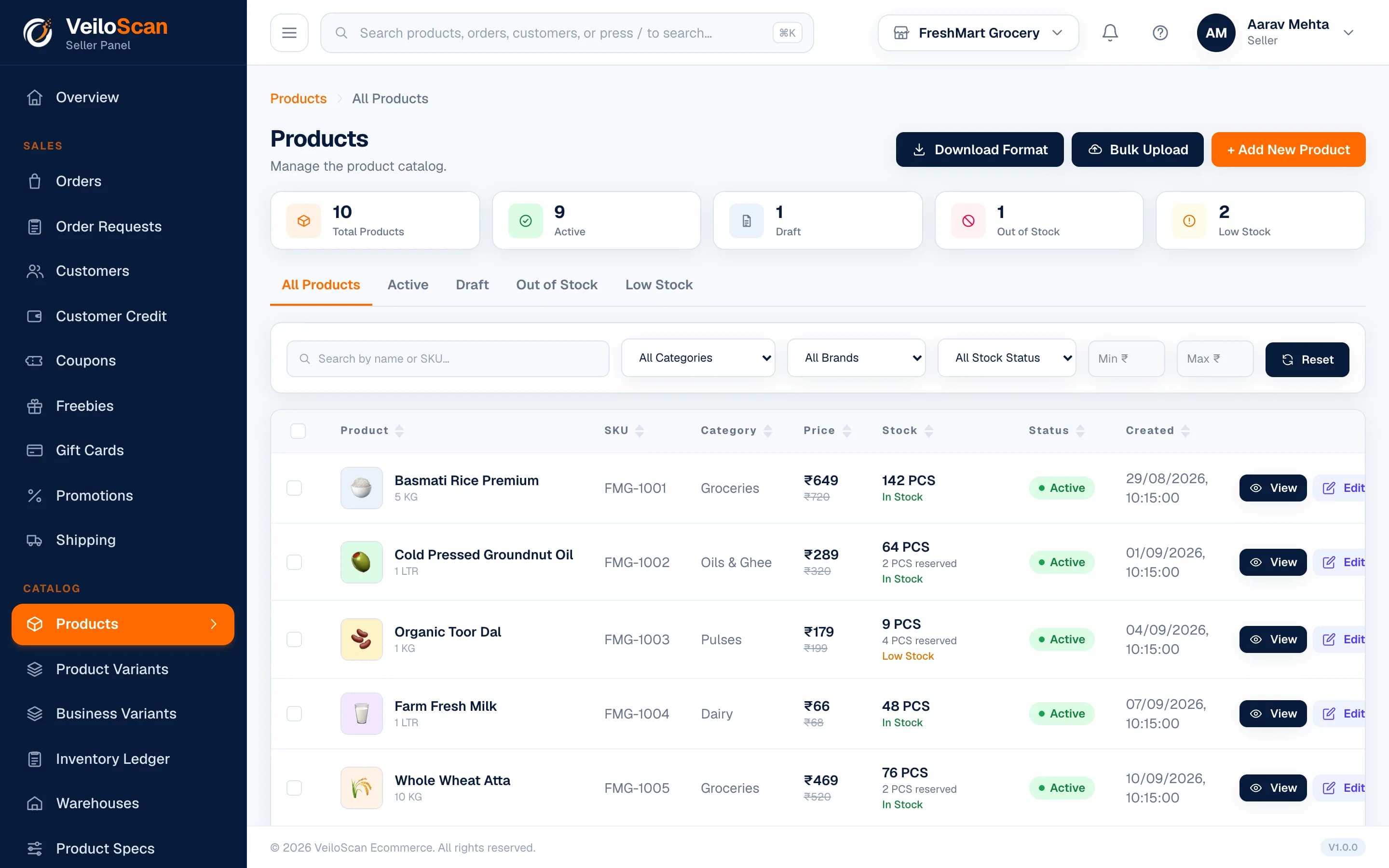Viewport: 1389px width, 868px height.
Task: Click the Draft document stat icon
Action: (x=746, y=220)
